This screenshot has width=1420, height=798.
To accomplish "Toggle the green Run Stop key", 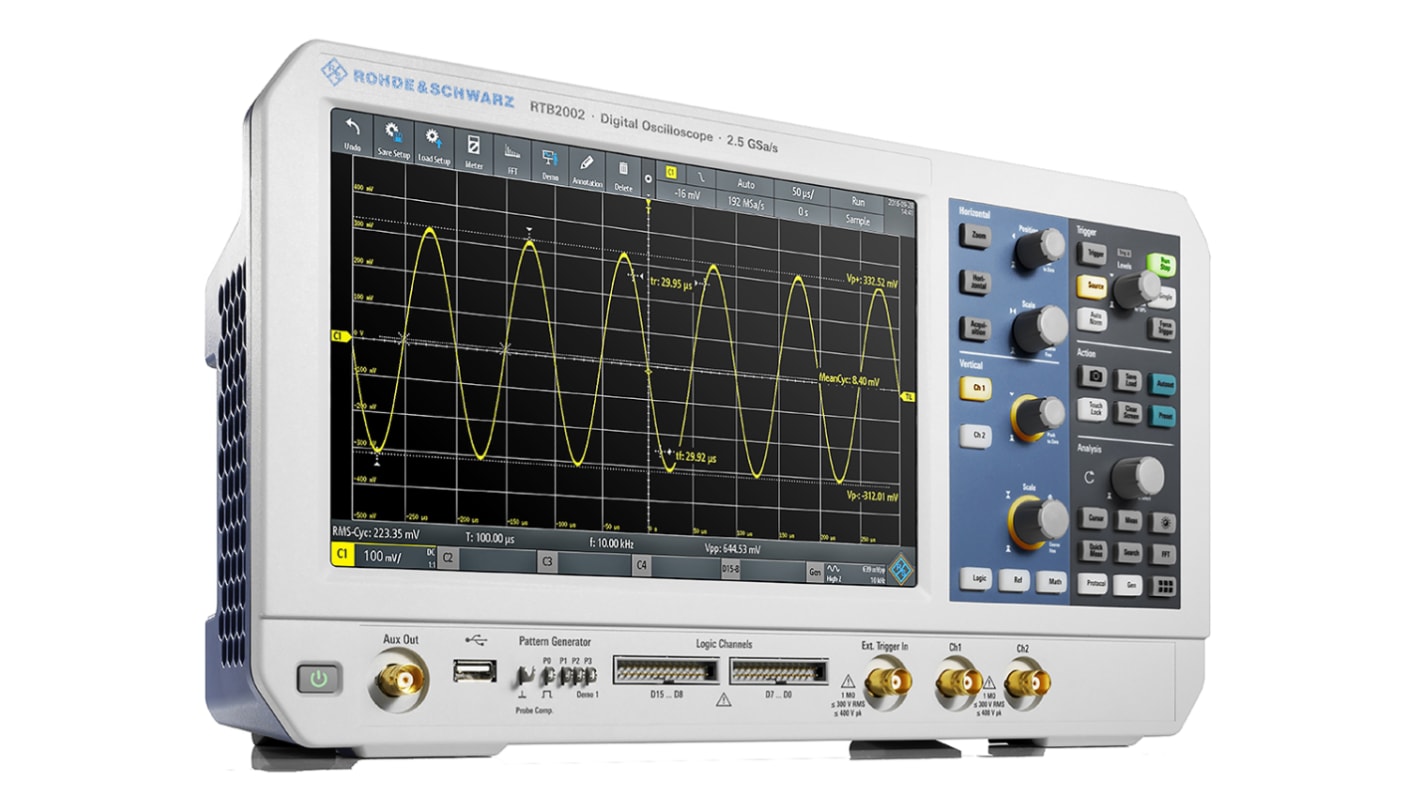I will pyautogui.click(x=1161, y=264).
